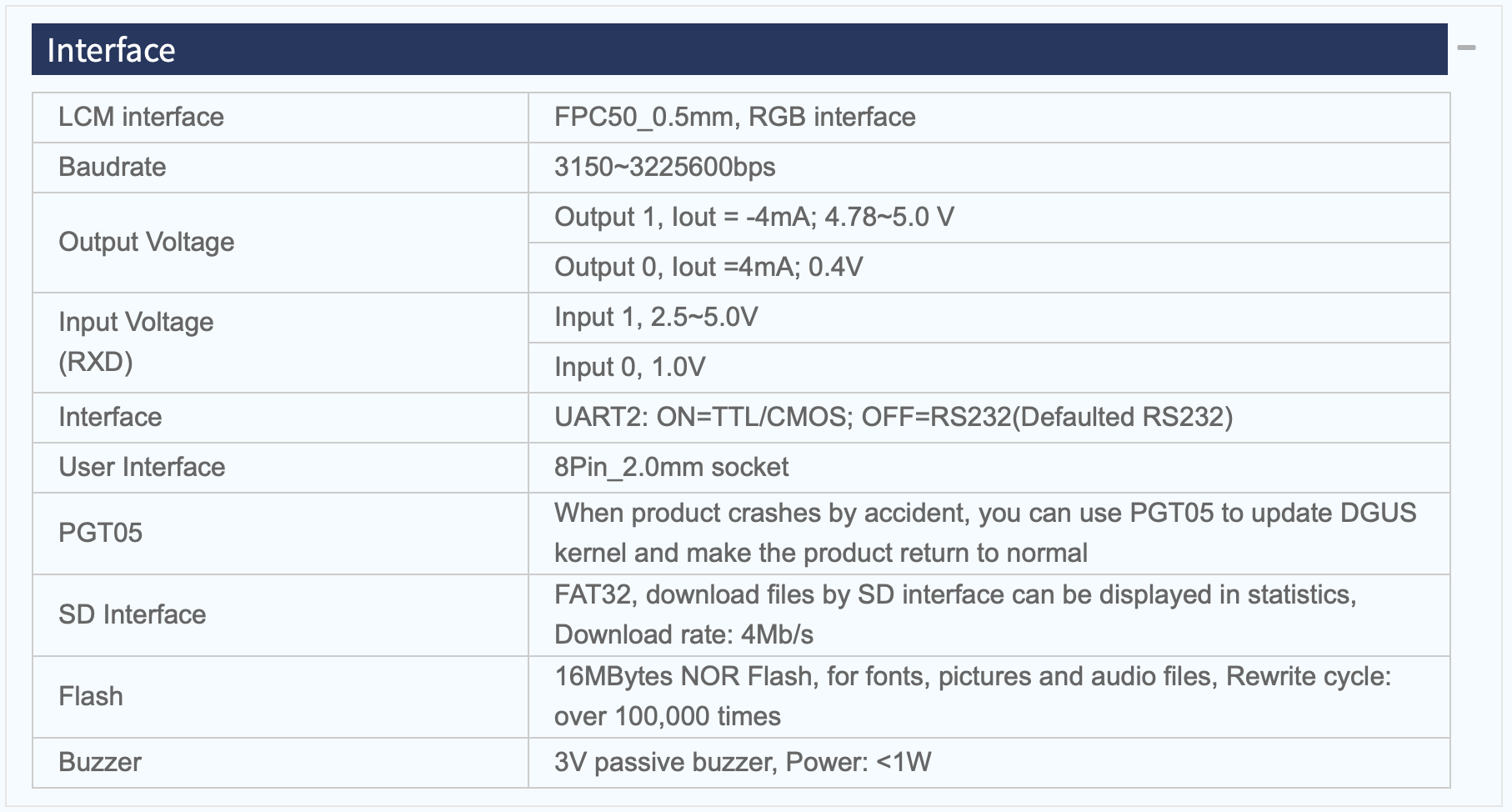Click the 8Pin_2.0mm socket value
Screen dimensions: 1512x812
point(671,467)
